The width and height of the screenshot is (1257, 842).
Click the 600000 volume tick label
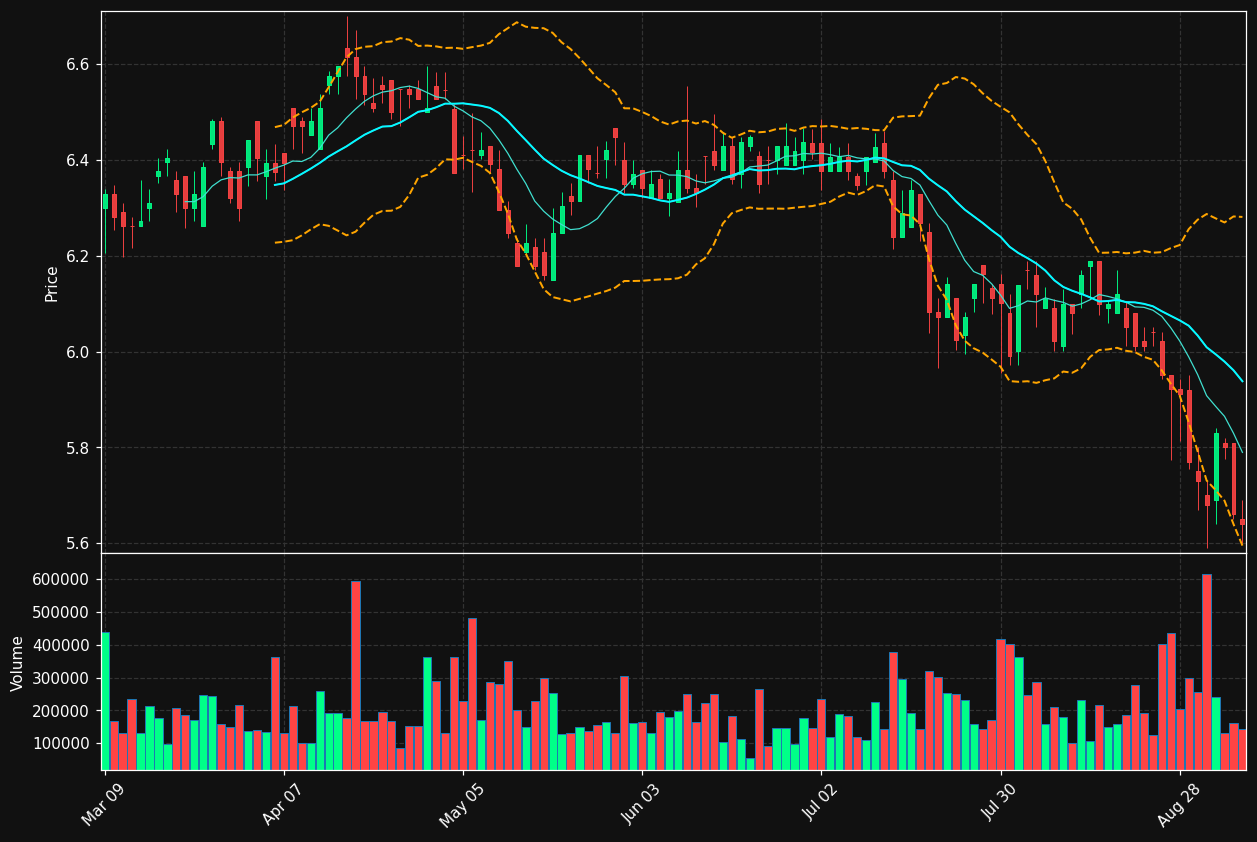pos(62,580)
